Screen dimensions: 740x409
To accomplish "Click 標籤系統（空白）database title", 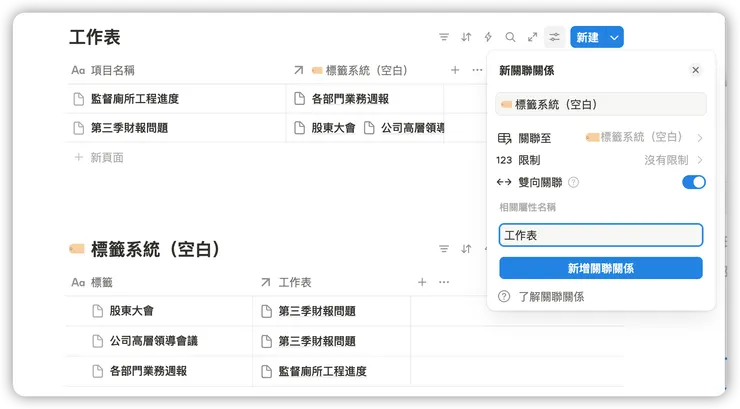I will (155, 249).
